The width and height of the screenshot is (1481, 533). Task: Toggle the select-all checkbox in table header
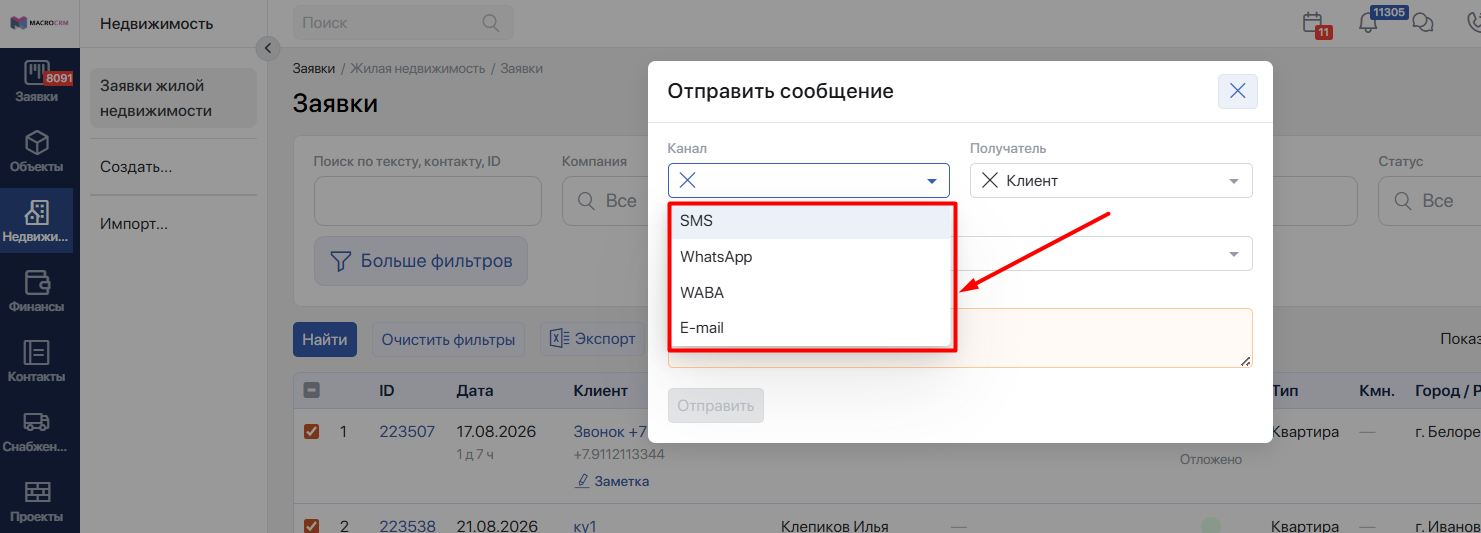[x=311, y=391]
